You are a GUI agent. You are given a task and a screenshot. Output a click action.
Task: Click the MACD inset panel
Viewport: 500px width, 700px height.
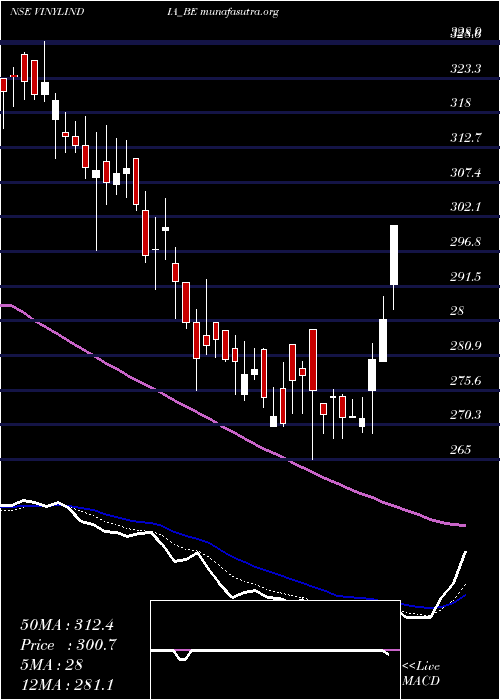(275, 650)
